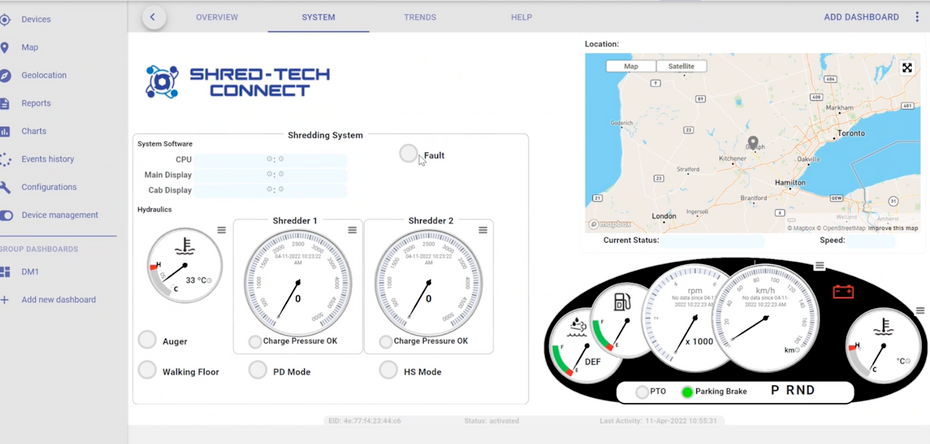
Task: Click the Speed value field
Action: [871, 241]
